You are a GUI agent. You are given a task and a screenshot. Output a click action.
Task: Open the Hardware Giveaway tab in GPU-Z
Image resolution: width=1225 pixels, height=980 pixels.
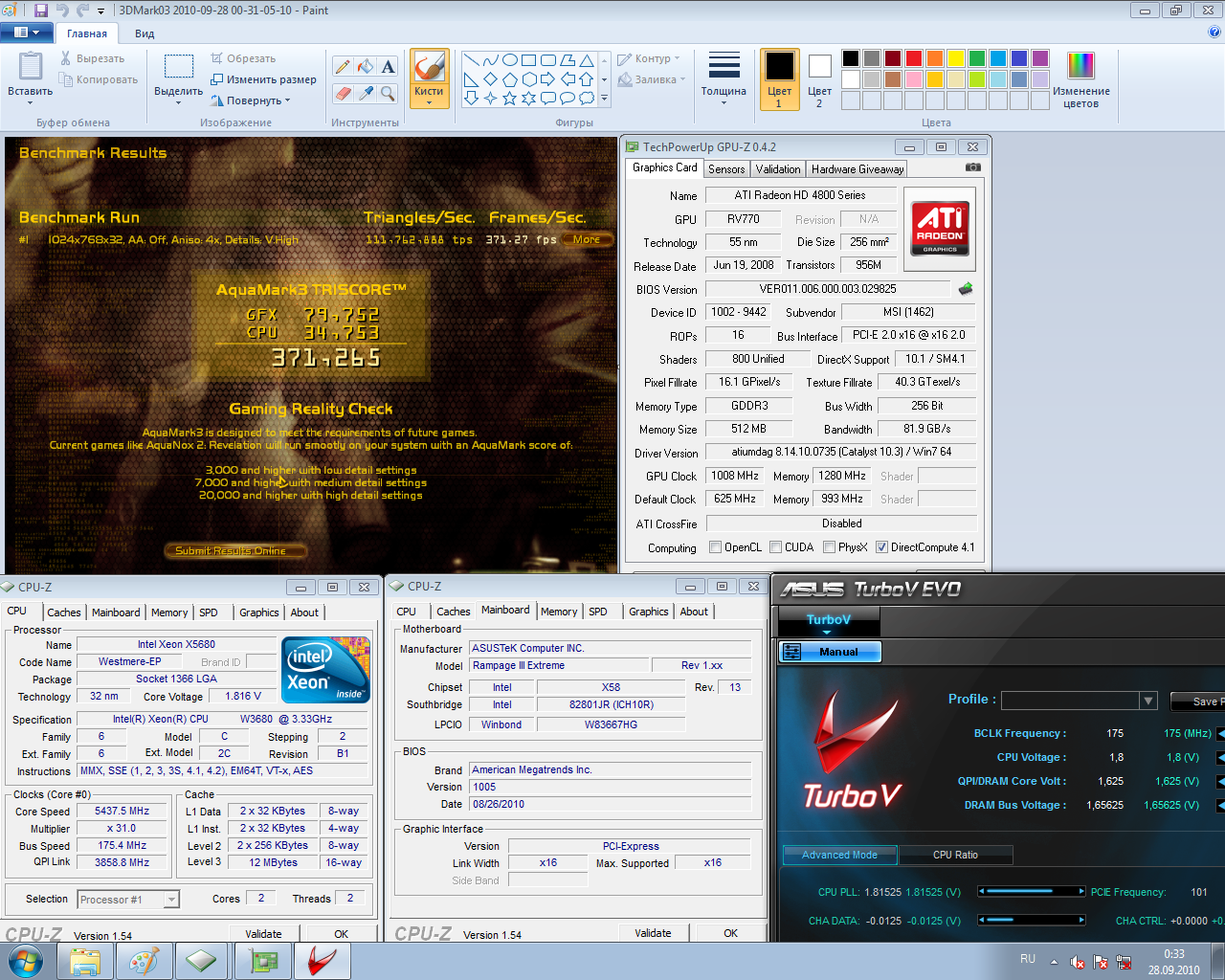click(857, 169)
